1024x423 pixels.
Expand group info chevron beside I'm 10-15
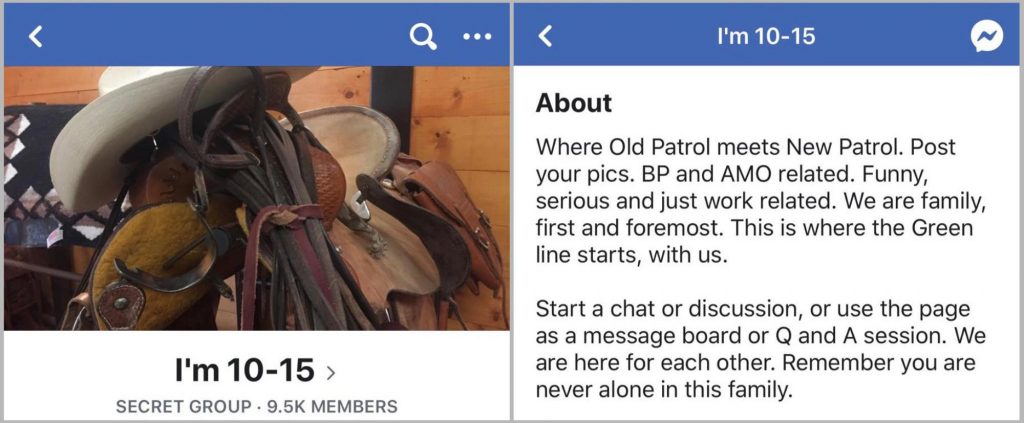pyautogui.click(x=331, y=374)
